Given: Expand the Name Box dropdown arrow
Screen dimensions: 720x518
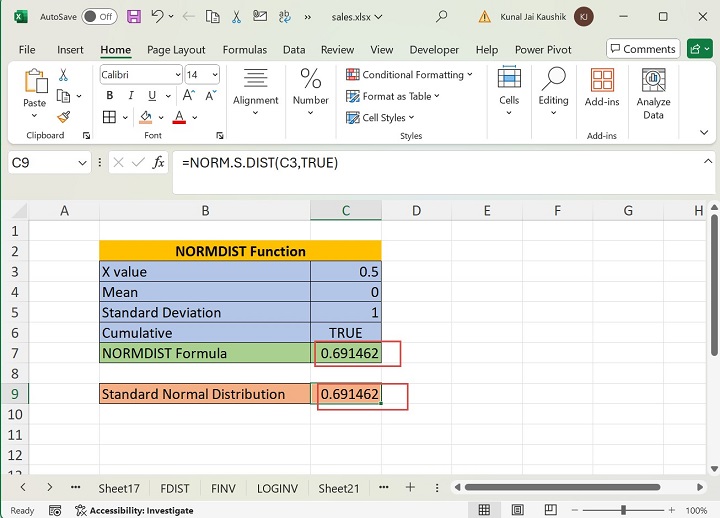Looking at the screenshot, I should (83, 163).
